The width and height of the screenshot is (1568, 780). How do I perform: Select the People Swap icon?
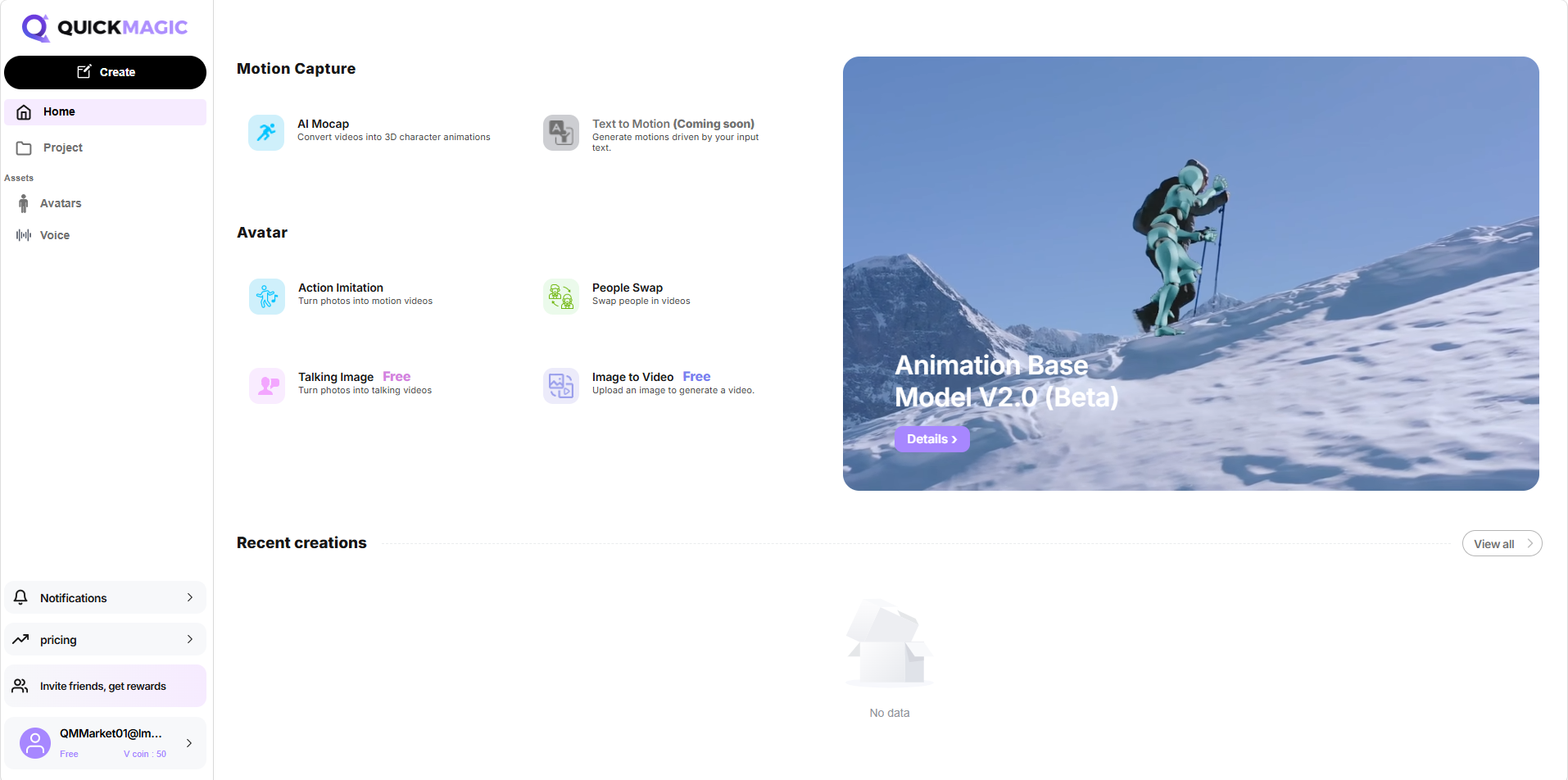(x=561, y=296)
